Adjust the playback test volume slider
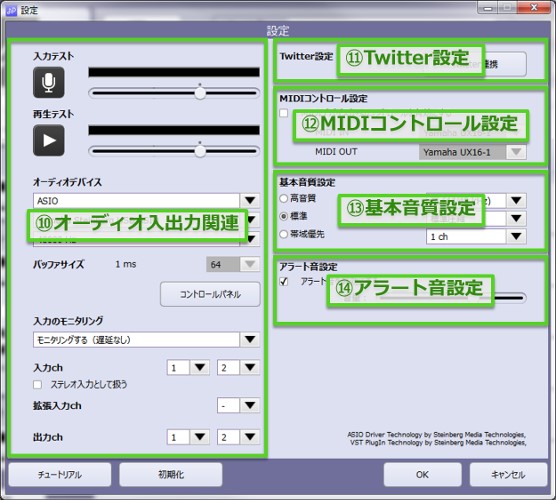 [x=174, y=151]
